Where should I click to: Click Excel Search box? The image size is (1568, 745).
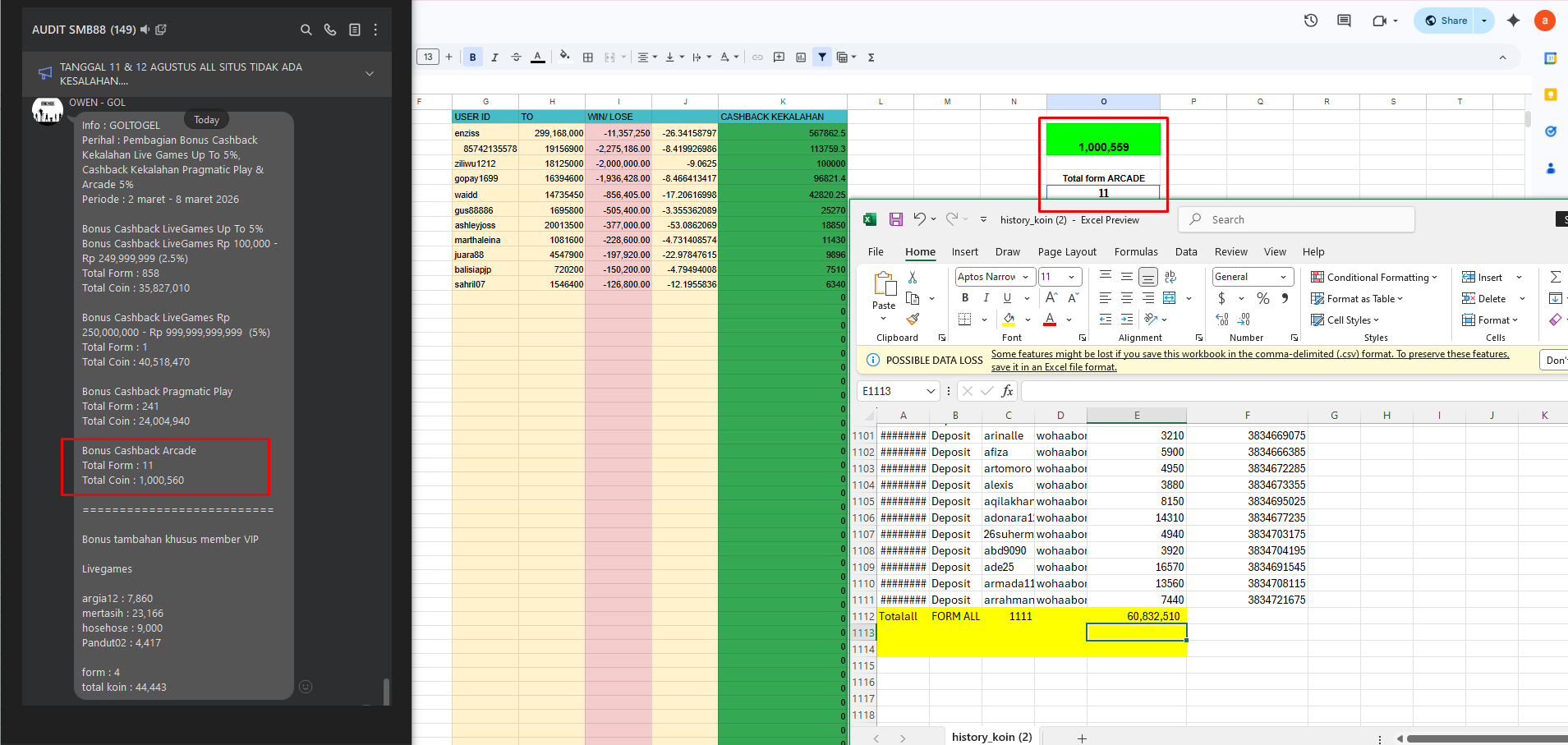(1296, 219)
